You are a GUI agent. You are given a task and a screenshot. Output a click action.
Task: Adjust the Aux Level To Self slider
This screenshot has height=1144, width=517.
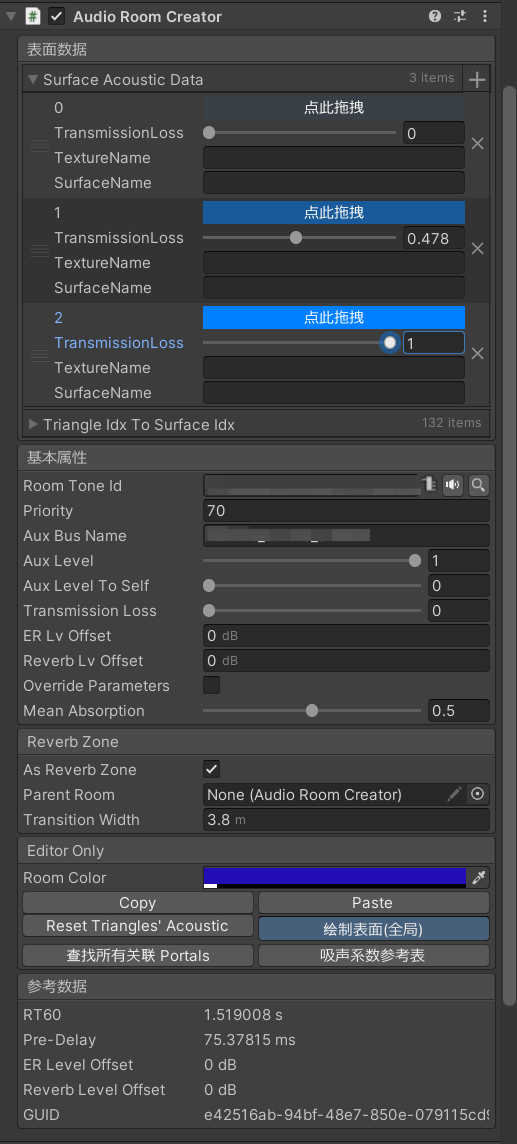312,586
